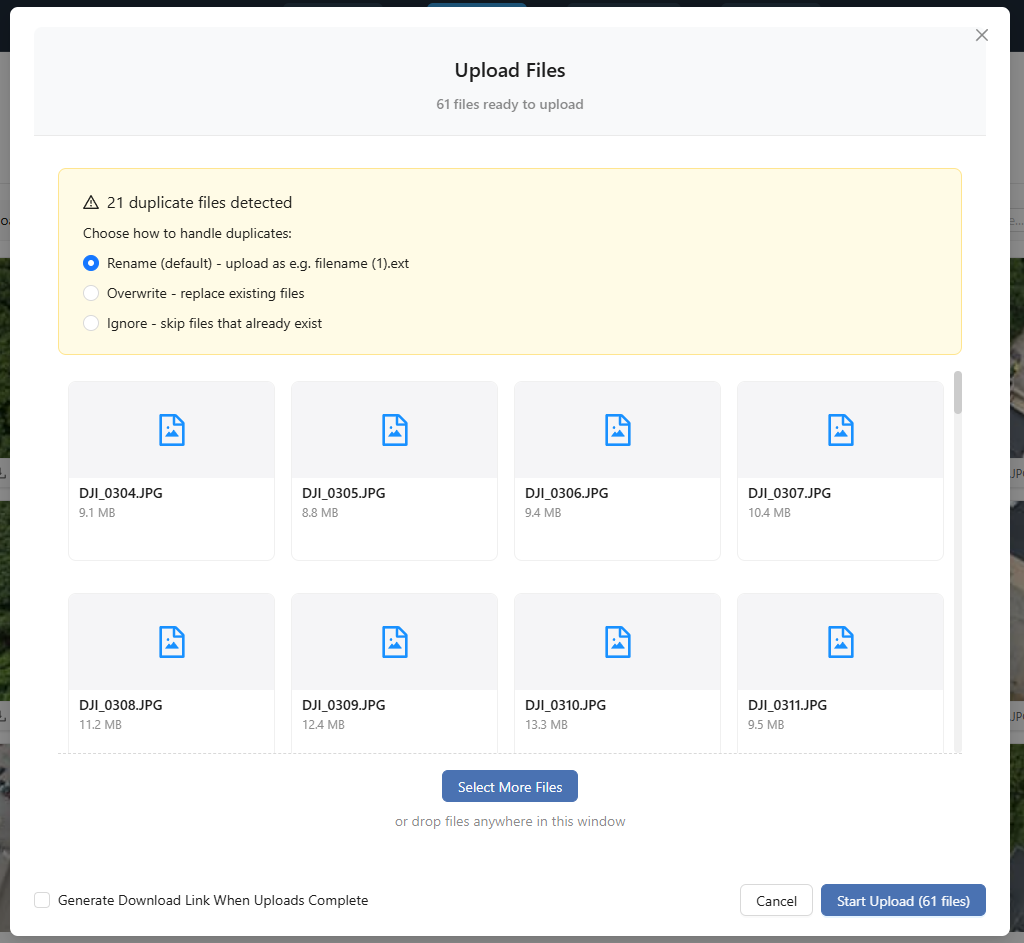Click the warning triangle icon for duplicates
Screen dimensions: 1024x943
tap(91, 202)
